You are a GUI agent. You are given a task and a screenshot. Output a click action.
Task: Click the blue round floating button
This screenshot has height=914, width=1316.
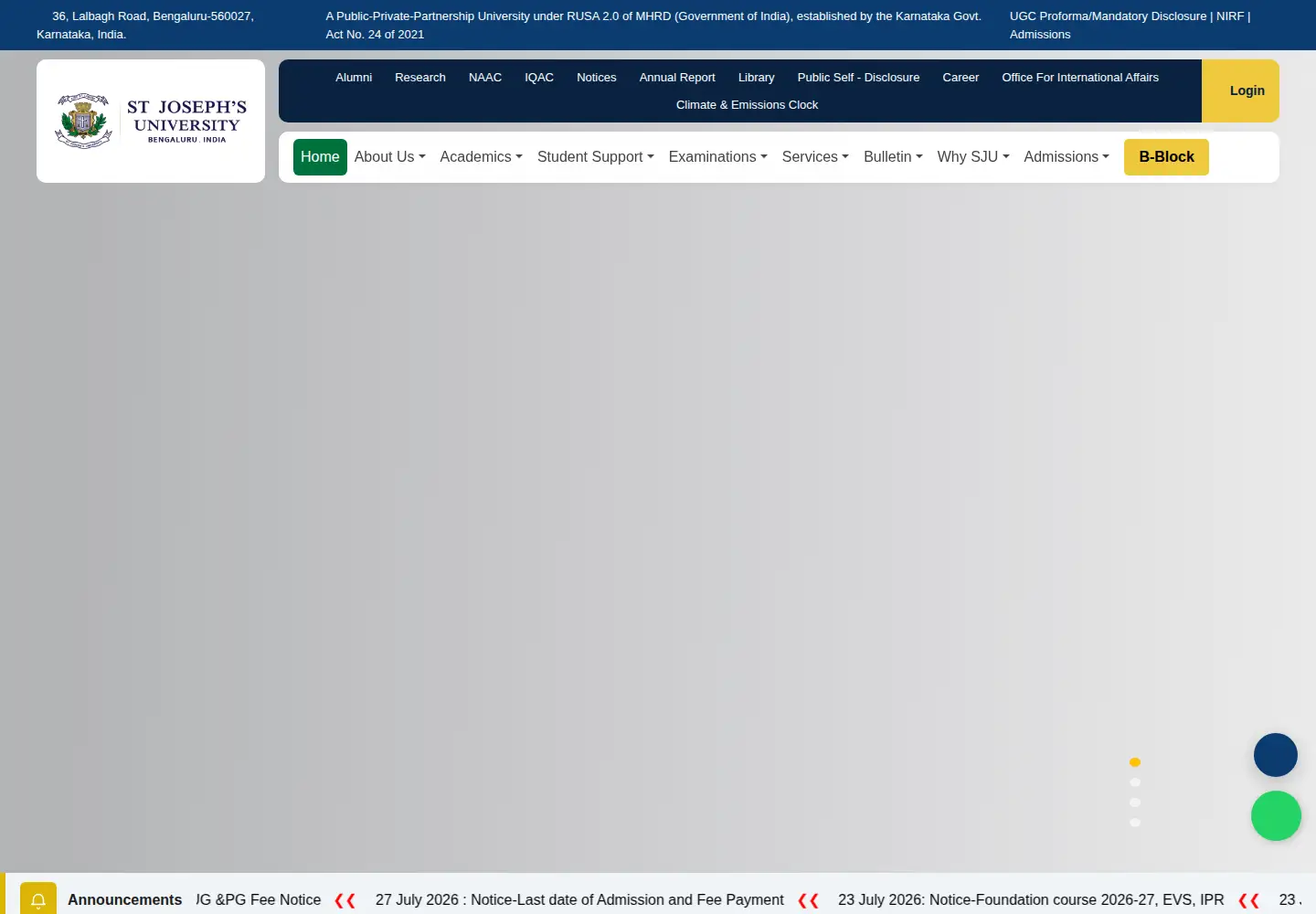1276,755
